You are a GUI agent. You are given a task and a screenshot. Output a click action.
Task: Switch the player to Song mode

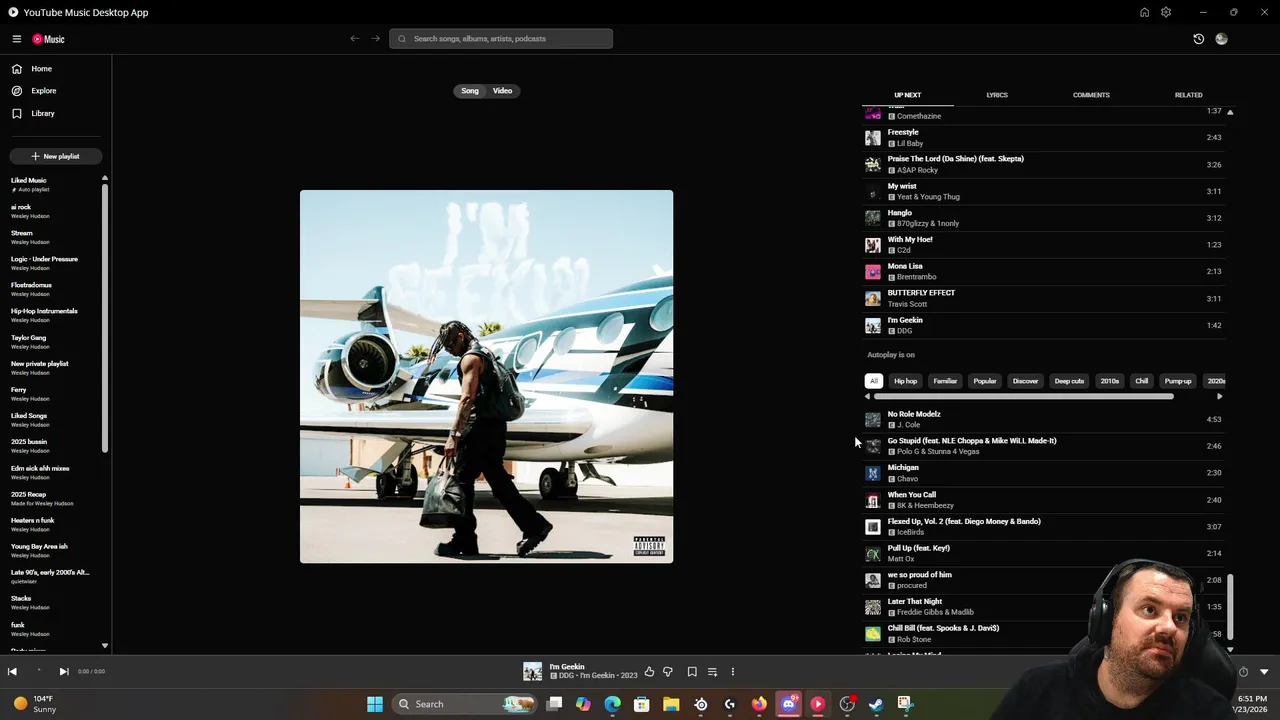(x=470, y=91)
